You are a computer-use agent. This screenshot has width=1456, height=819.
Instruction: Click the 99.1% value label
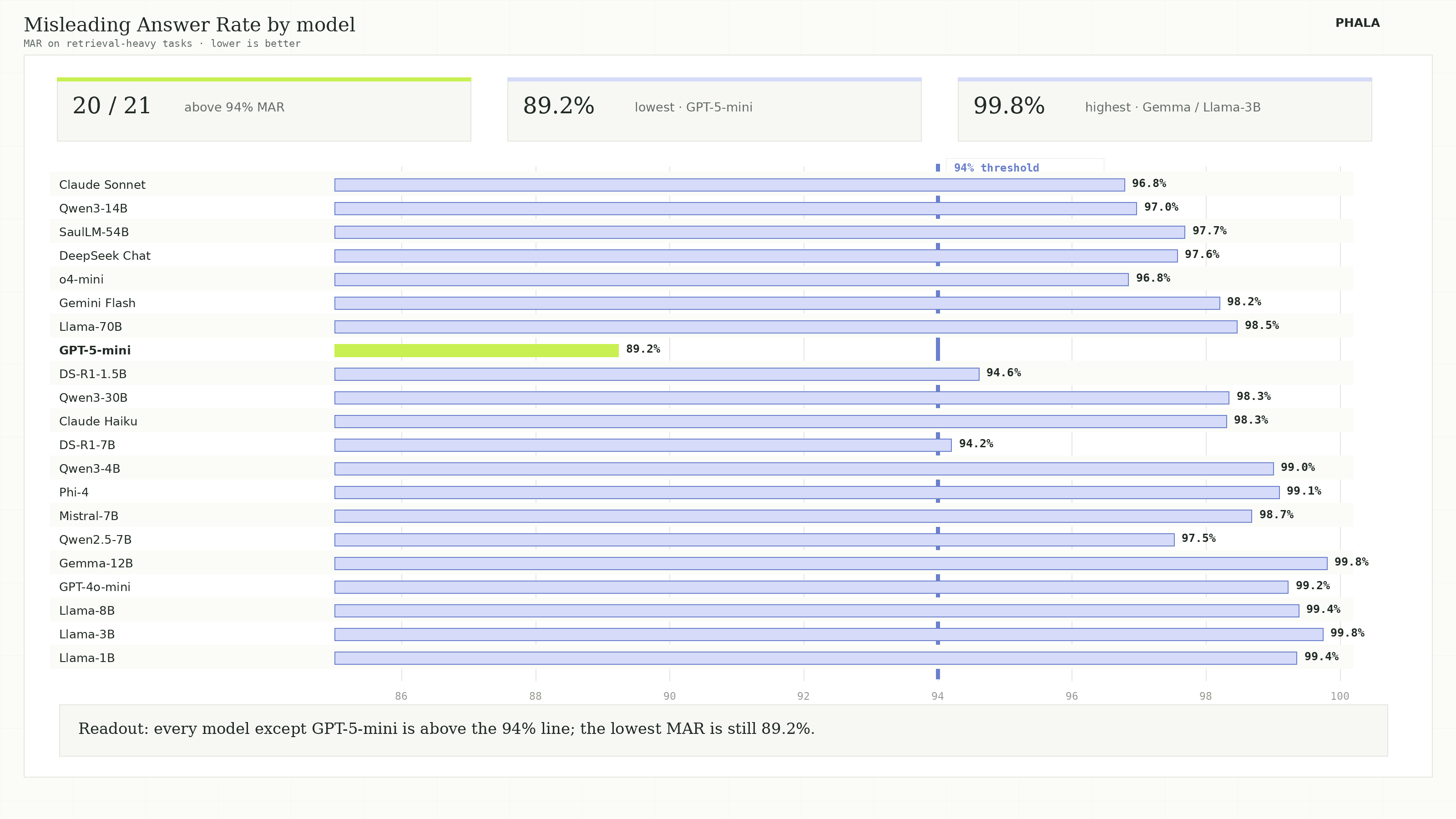click(x=1304, y=491)
